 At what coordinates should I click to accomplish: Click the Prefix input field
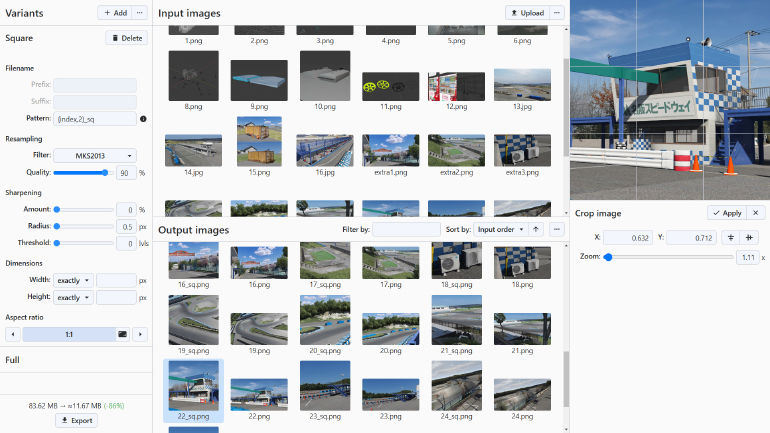pyautogui.click(x=95, y=84)
